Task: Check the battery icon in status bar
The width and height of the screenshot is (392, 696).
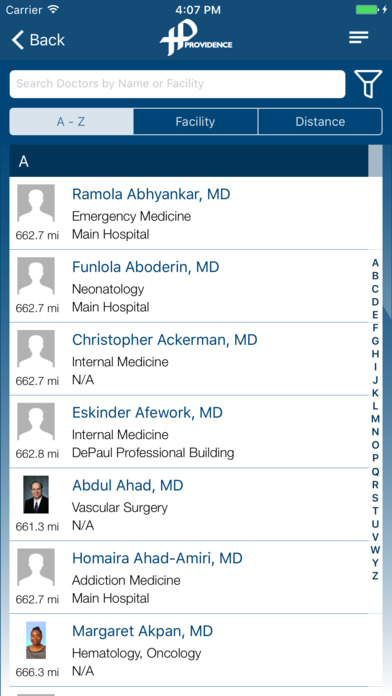Action: point(368,10)
